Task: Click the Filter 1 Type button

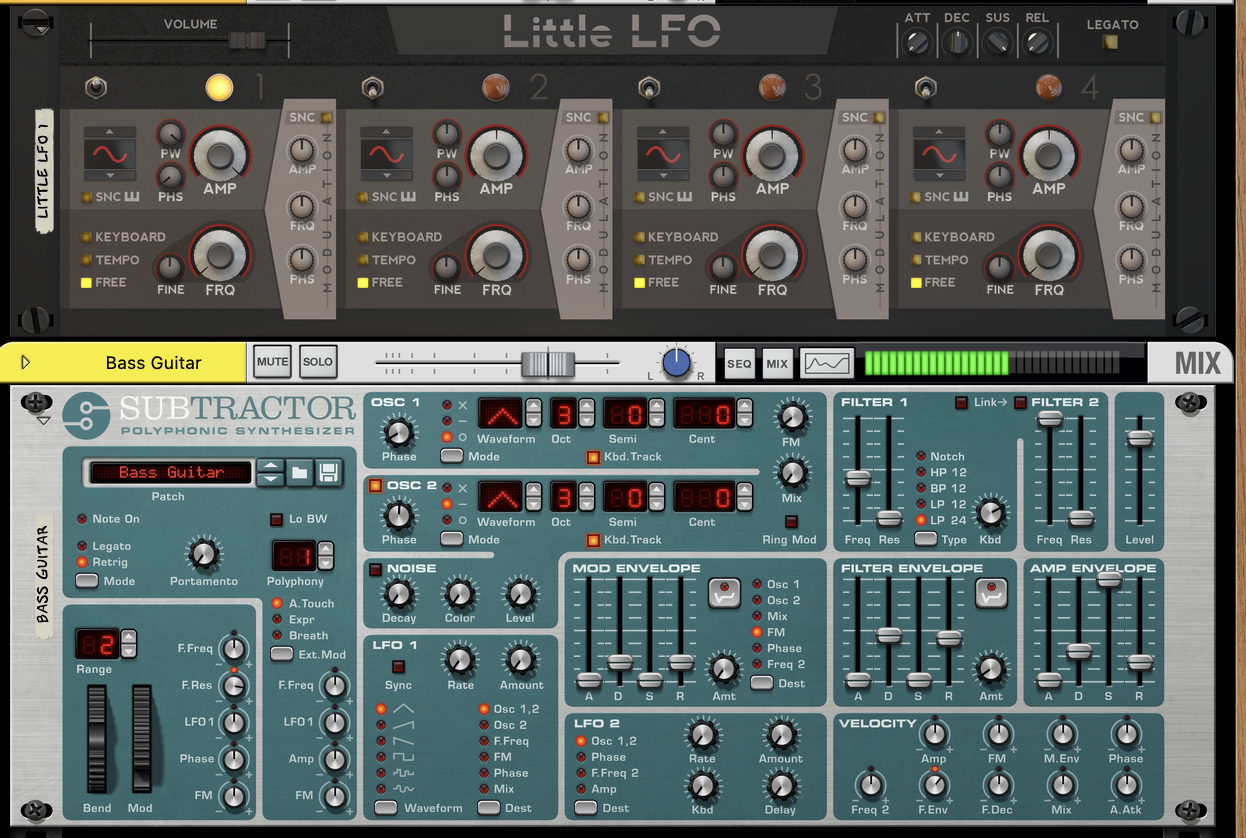Action: pos(926,539)
